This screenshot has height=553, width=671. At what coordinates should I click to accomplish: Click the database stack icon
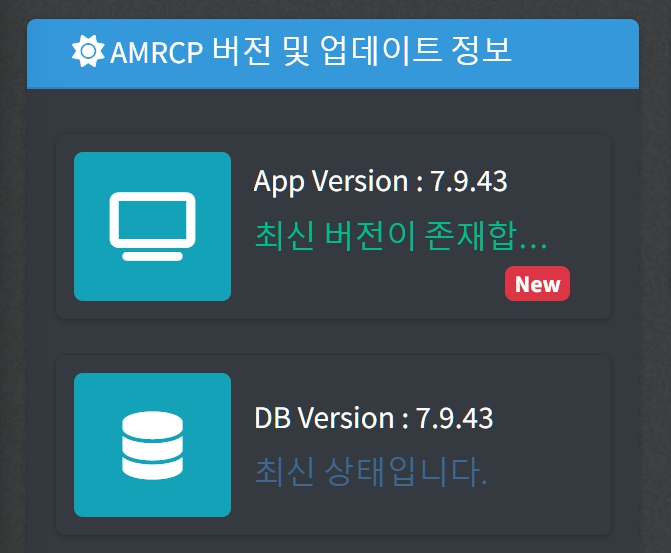152,445
